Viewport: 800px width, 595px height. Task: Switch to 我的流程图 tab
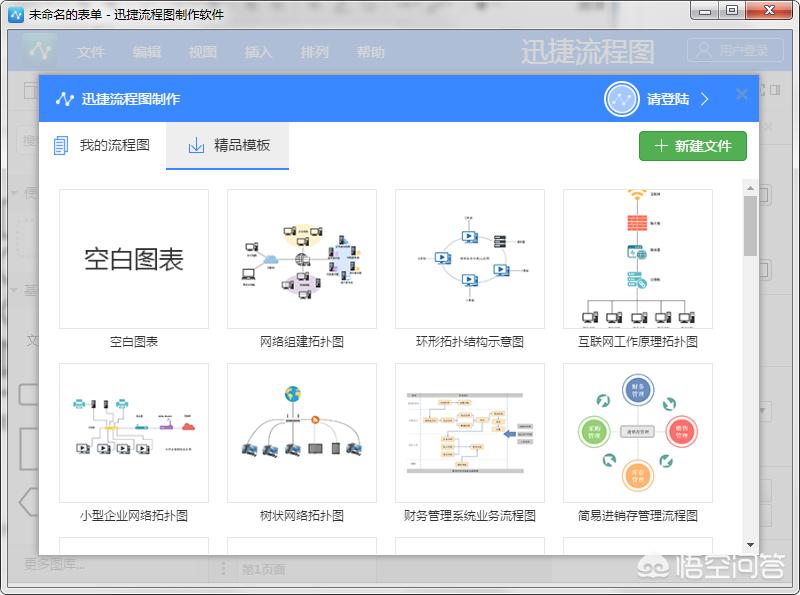[x=102, y=145]
